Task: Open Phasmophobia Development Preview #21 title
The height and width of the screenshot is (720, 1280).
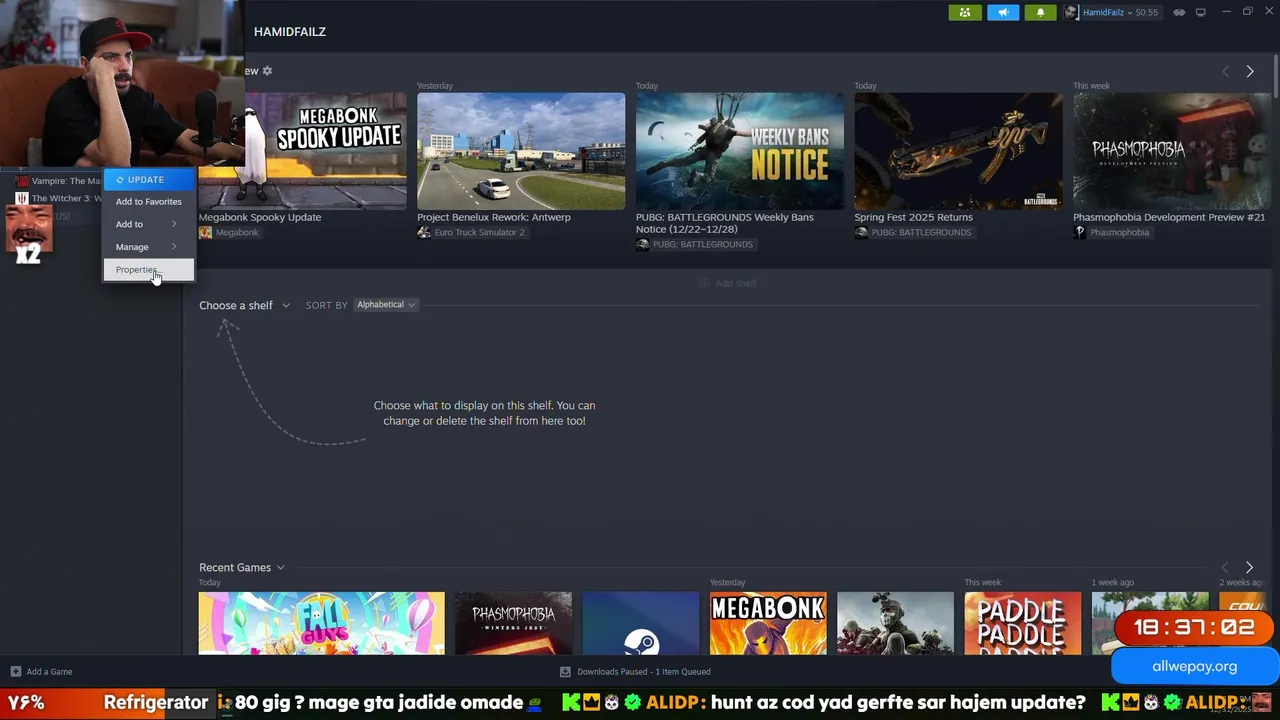Action: [1169, 217]
